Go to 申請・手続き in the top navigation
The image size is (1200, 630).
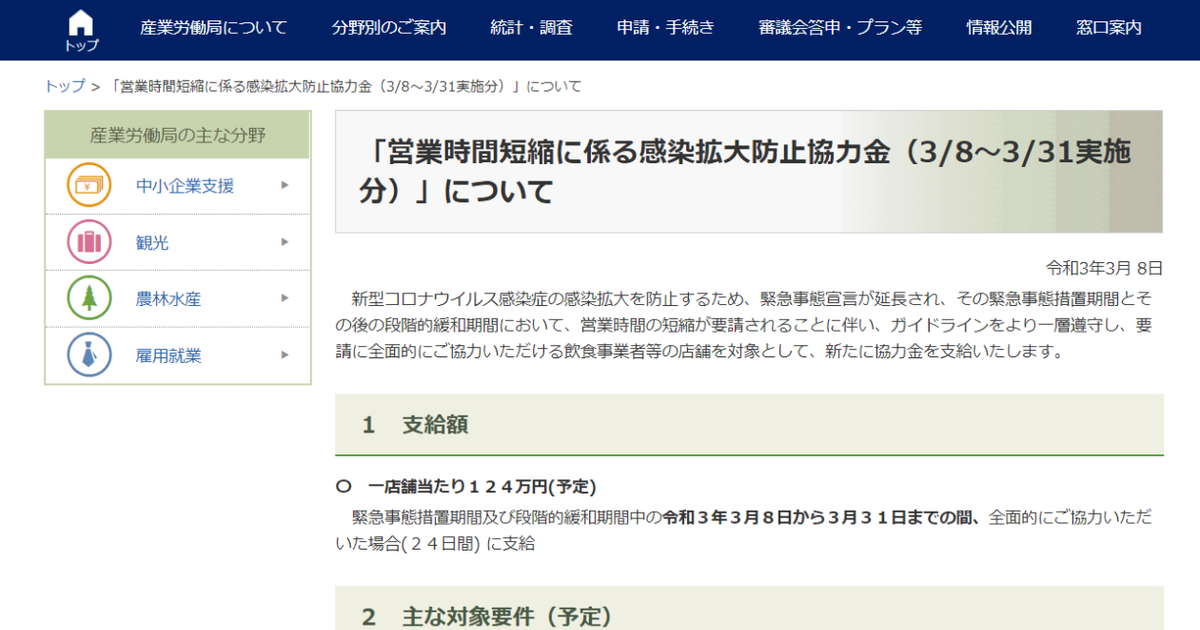point(665,28)
